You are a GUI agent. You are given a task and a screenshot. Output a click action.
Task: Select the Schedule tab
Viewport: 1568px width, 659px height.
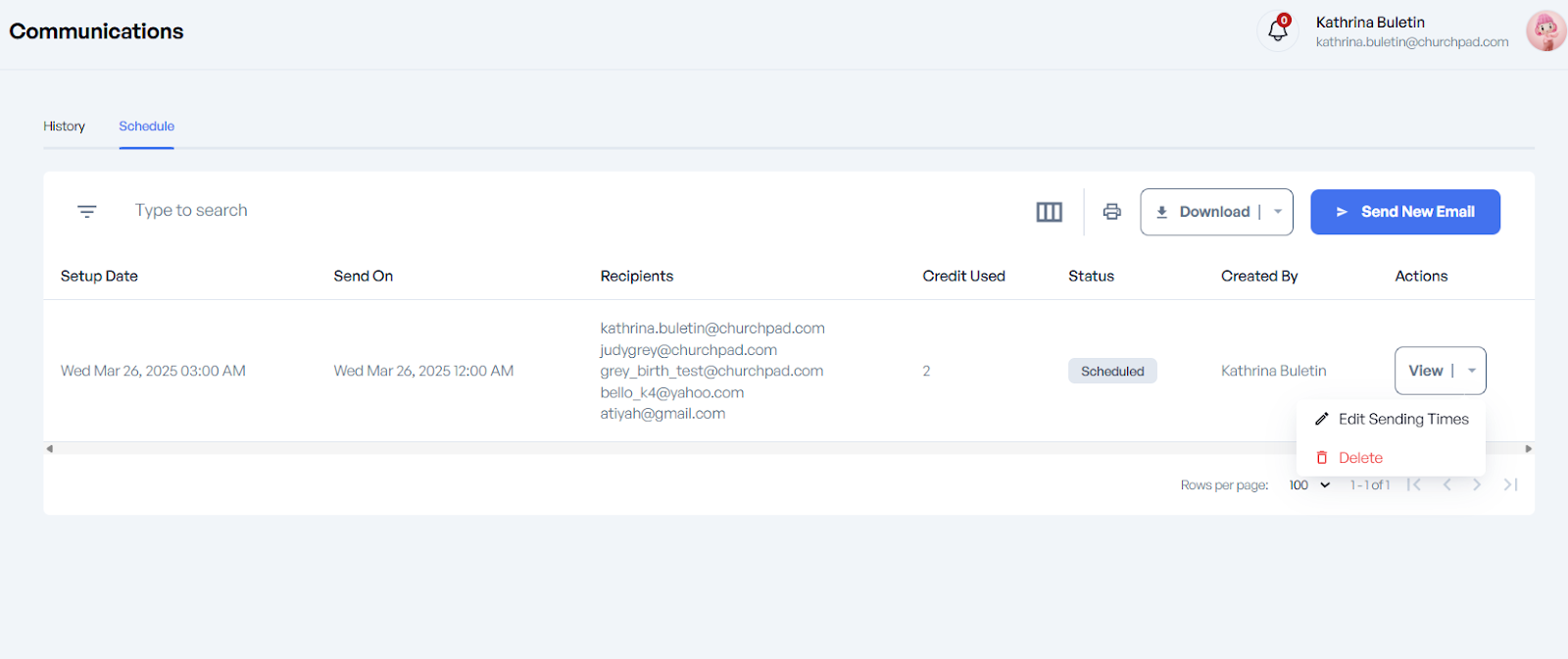click(147, 127)
